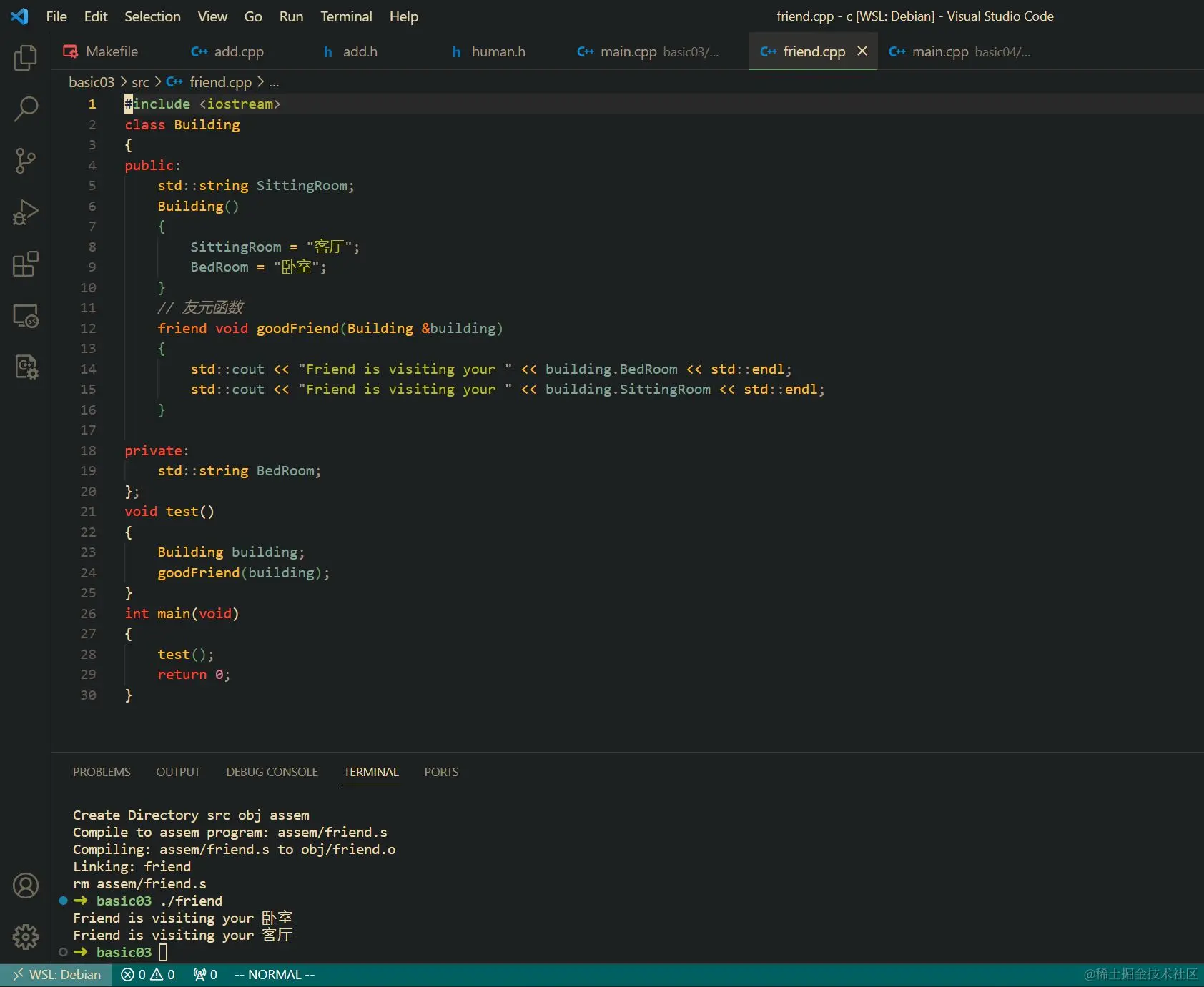Open the Remote Explorer icon

tap(26, 315)
